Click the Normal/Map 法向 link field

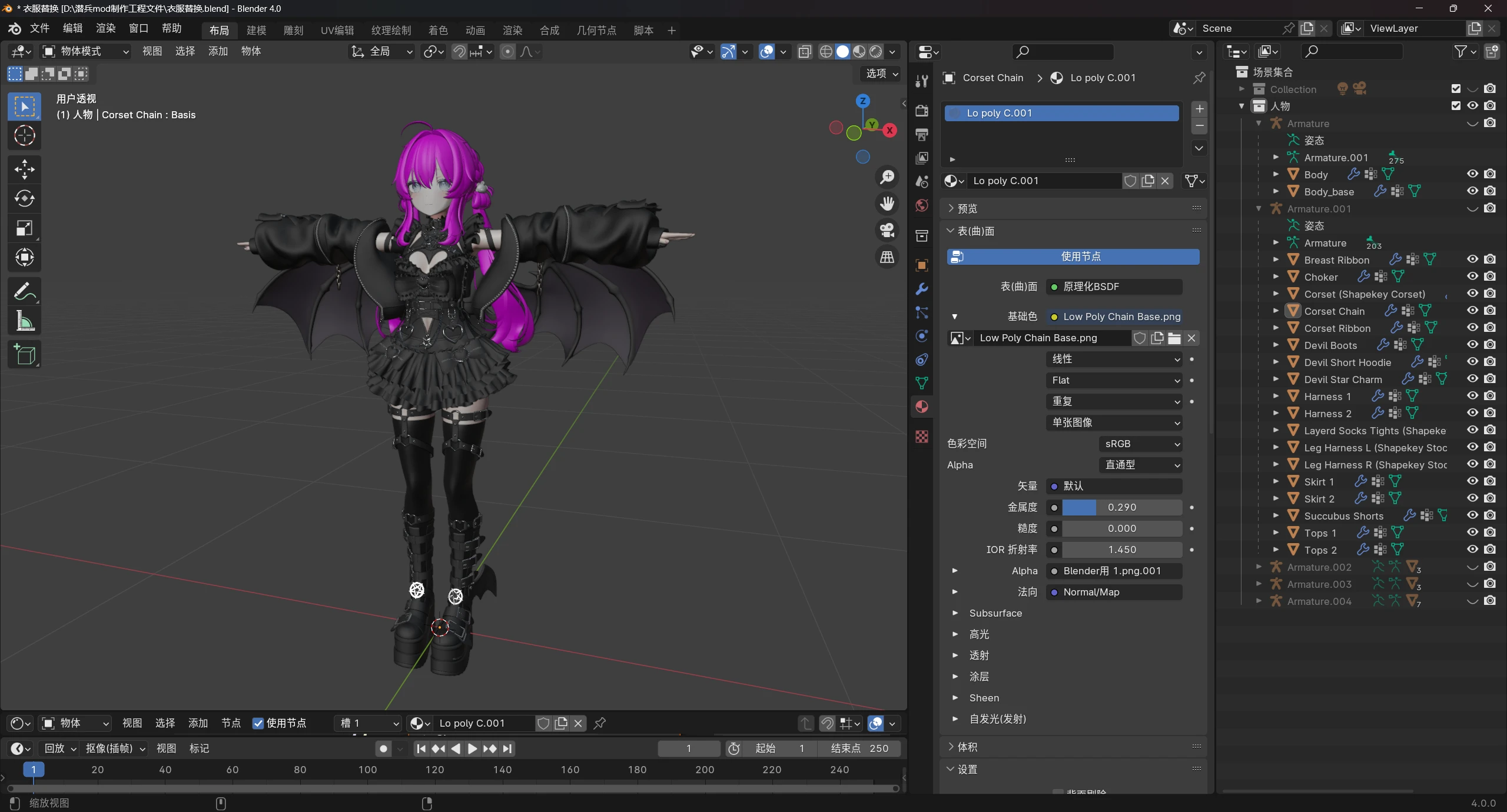pos(1114,592)
